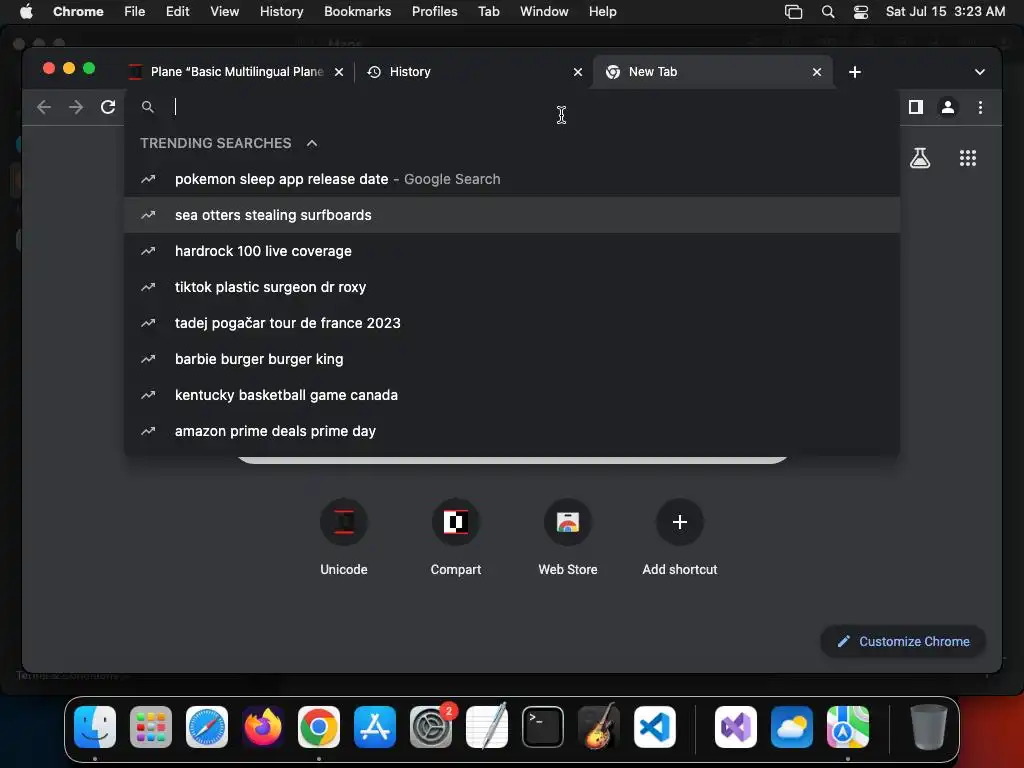The width and height of the screenshot is (1024, 768).
Task: Click the omnibox search magnifier icon
Action: (x=148, y=107)
